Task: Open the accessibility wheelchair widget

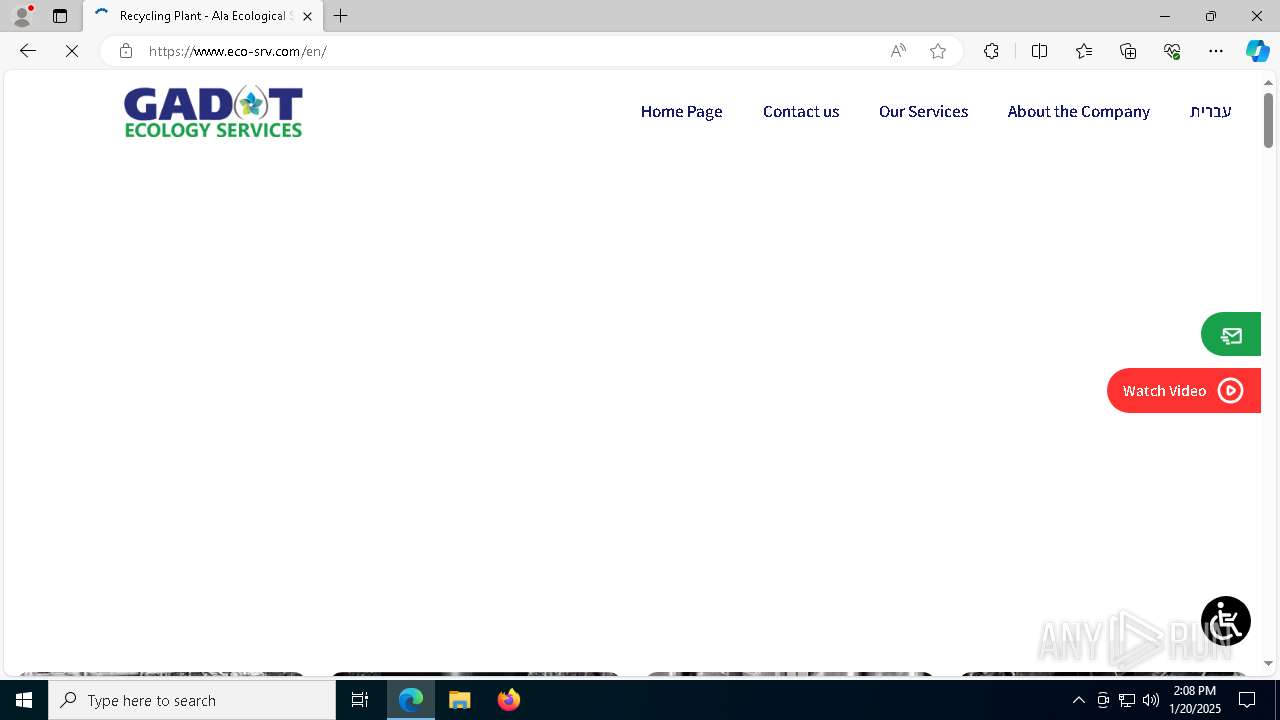Action: (x=1226, y=621)
